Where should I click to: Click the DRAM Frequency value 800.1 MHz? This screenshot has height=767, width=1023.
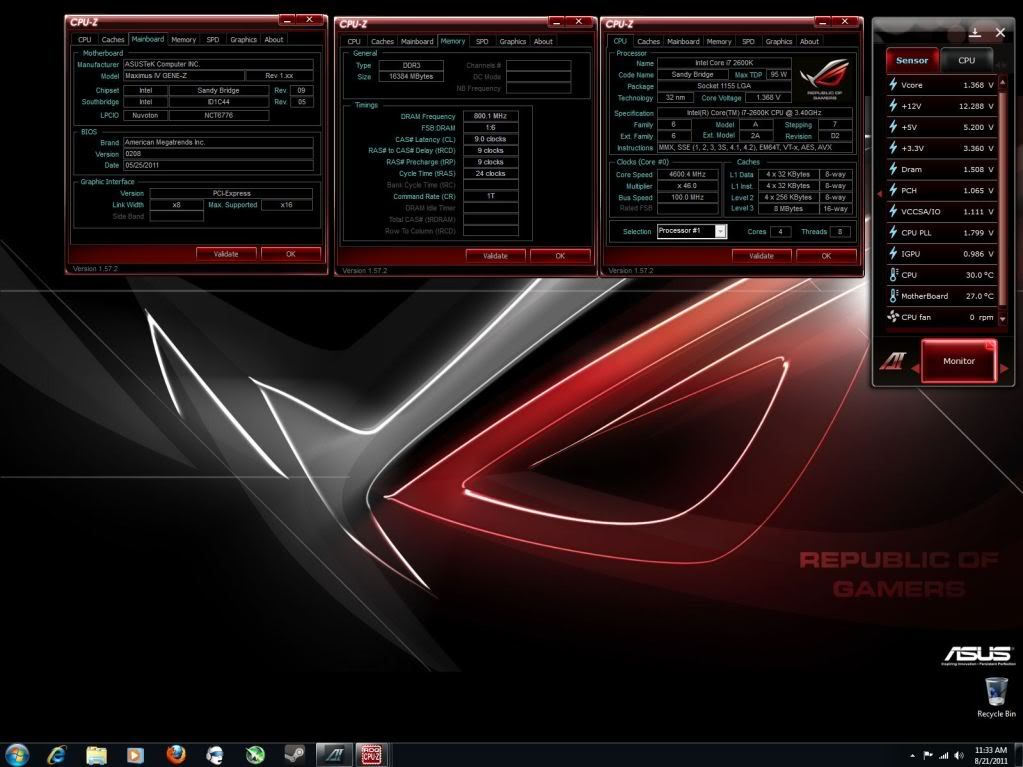pos(491,116)
